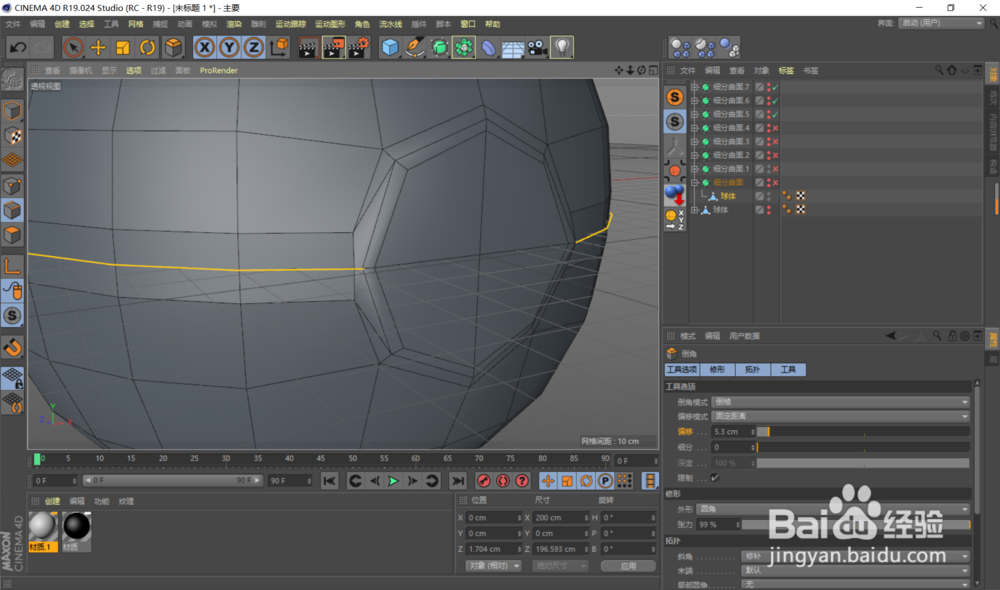This screenshot has height=590, width=1000.
Task: Toggle 细分曲面.2 red X
Action: [x=776, y=155]
